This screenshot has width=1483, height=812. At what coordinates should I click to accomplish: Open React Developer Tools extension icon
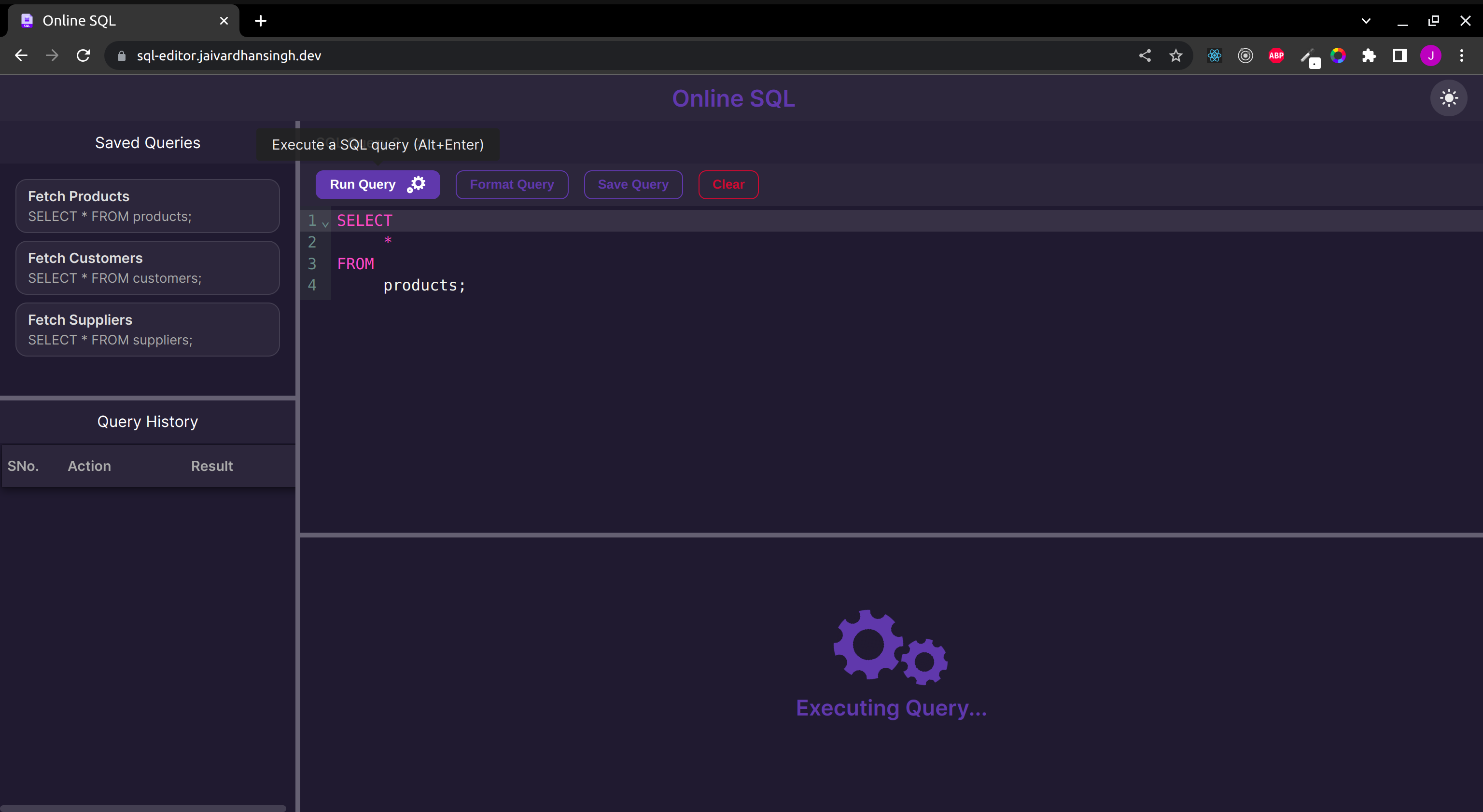click(1214, 56)
